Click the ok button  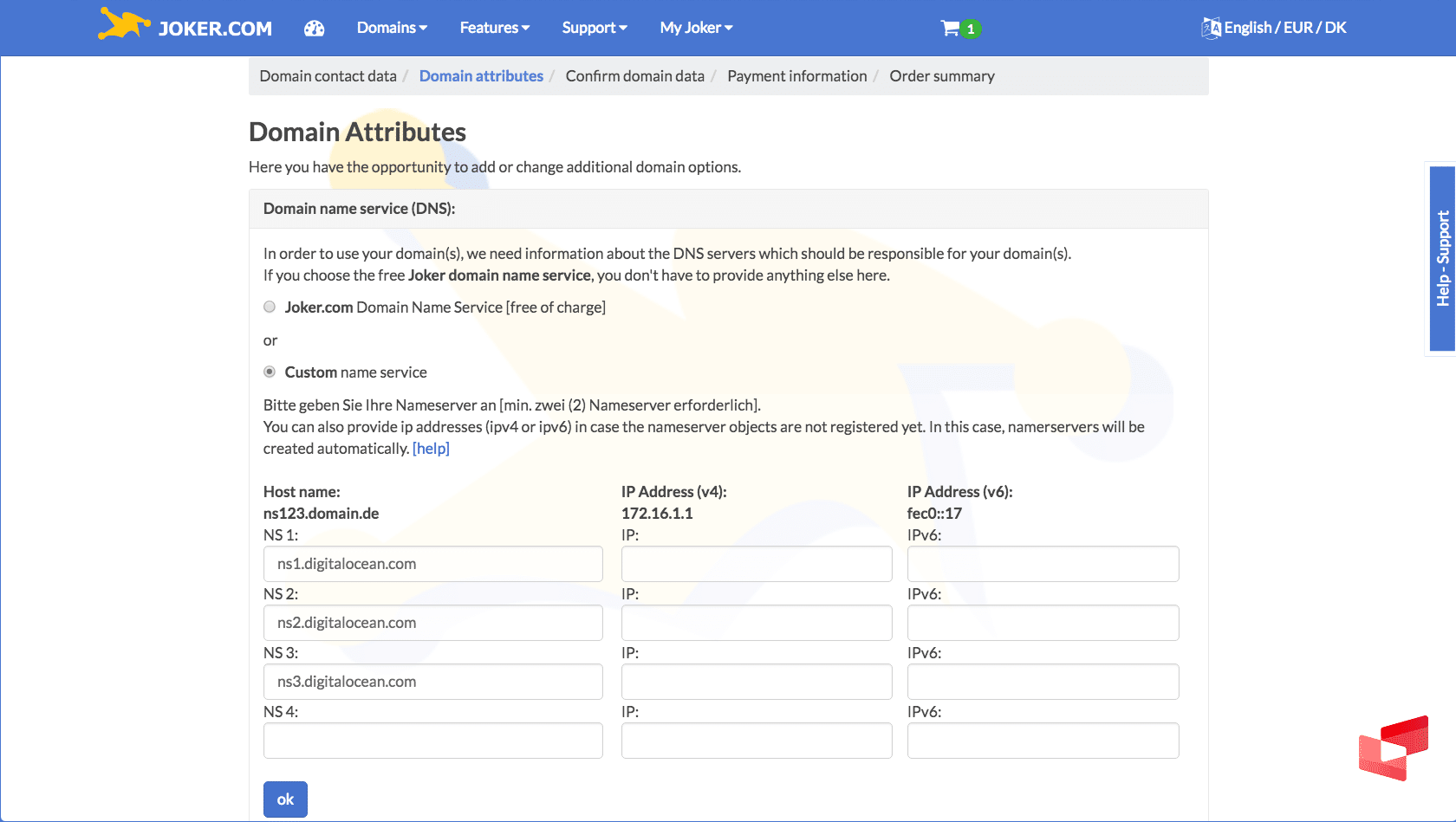click(x=285, y=799)
